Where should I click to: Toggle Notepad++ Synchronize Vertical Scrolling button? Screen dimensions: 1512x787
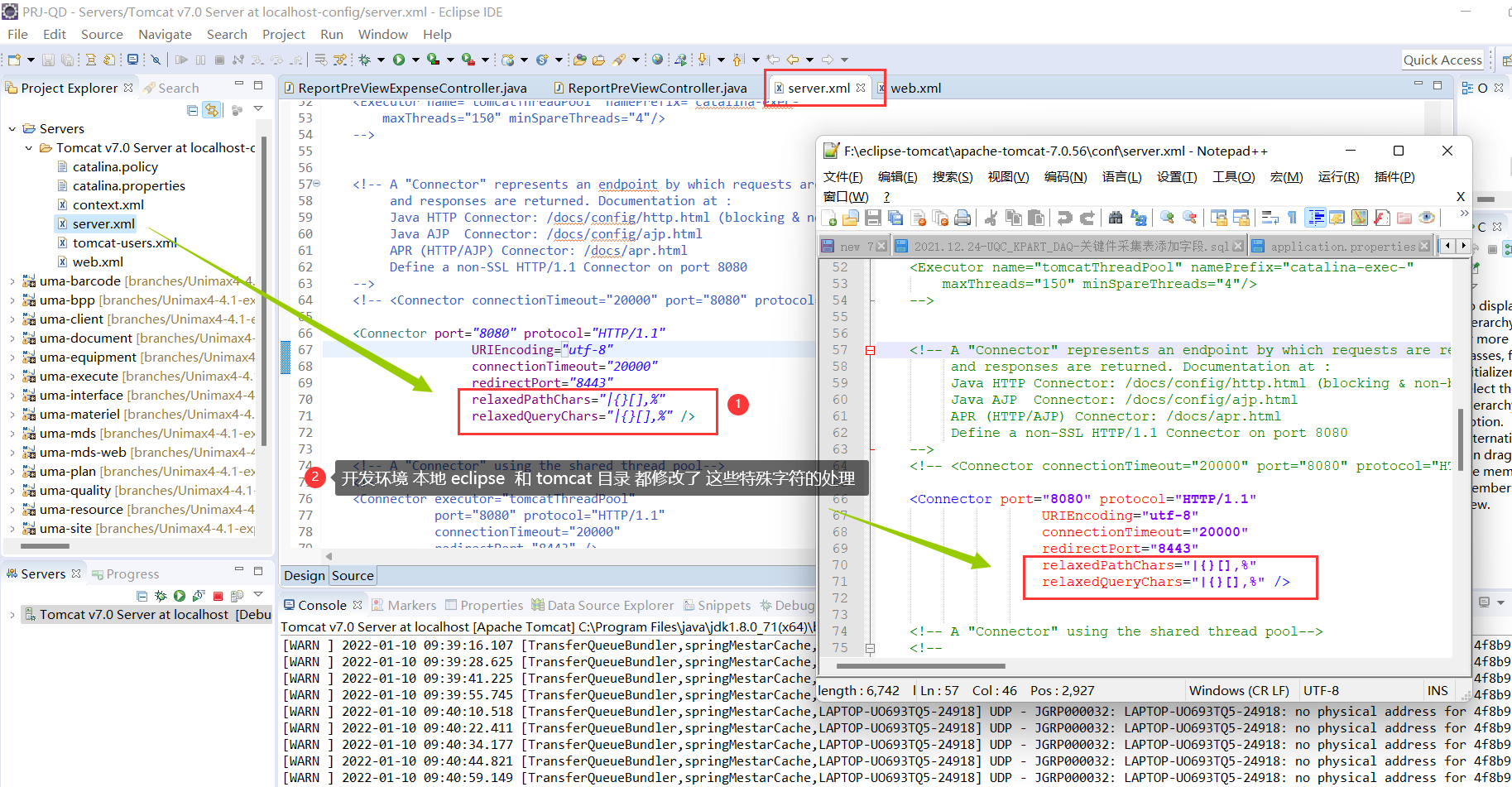point(1218,218)
